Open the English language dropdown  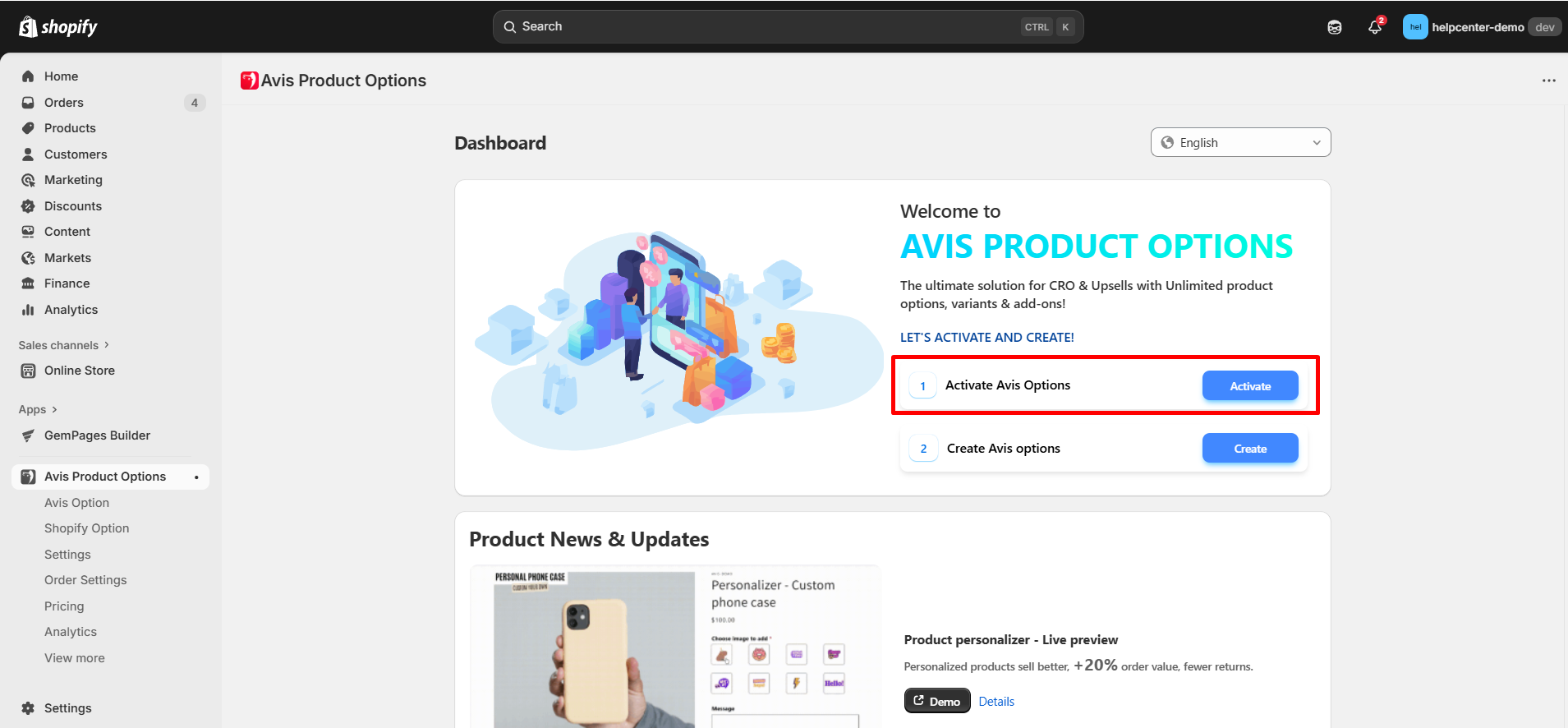[x=1240, y=143]
